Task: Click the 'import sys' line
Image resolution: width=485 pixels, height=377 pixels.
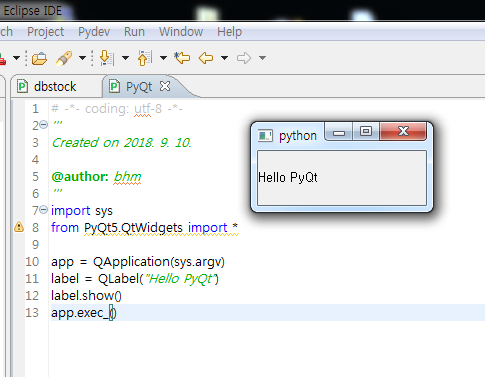Action: 82,211
